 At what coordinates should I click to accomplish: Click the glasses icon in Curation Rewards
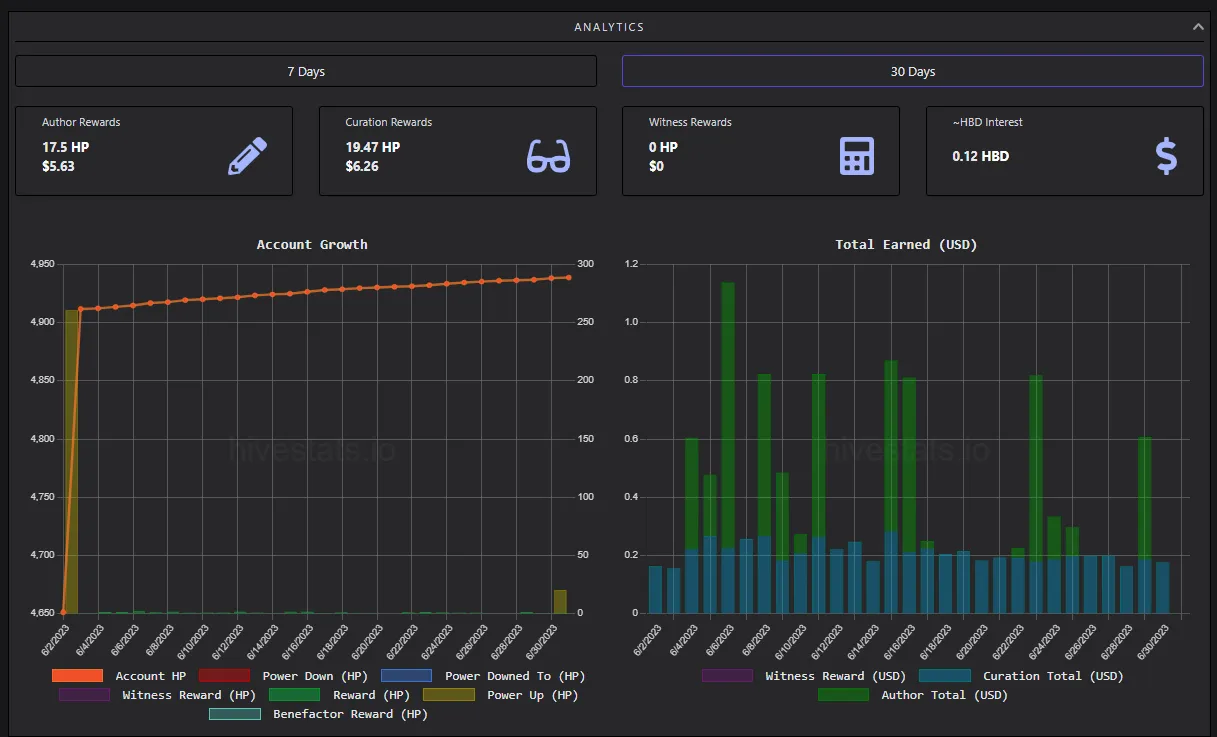(548, 157)
